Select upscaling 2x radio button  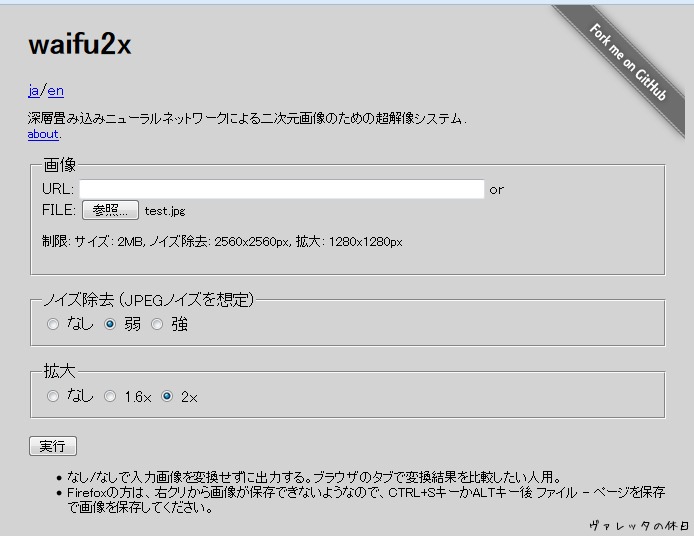click(167, 396)
